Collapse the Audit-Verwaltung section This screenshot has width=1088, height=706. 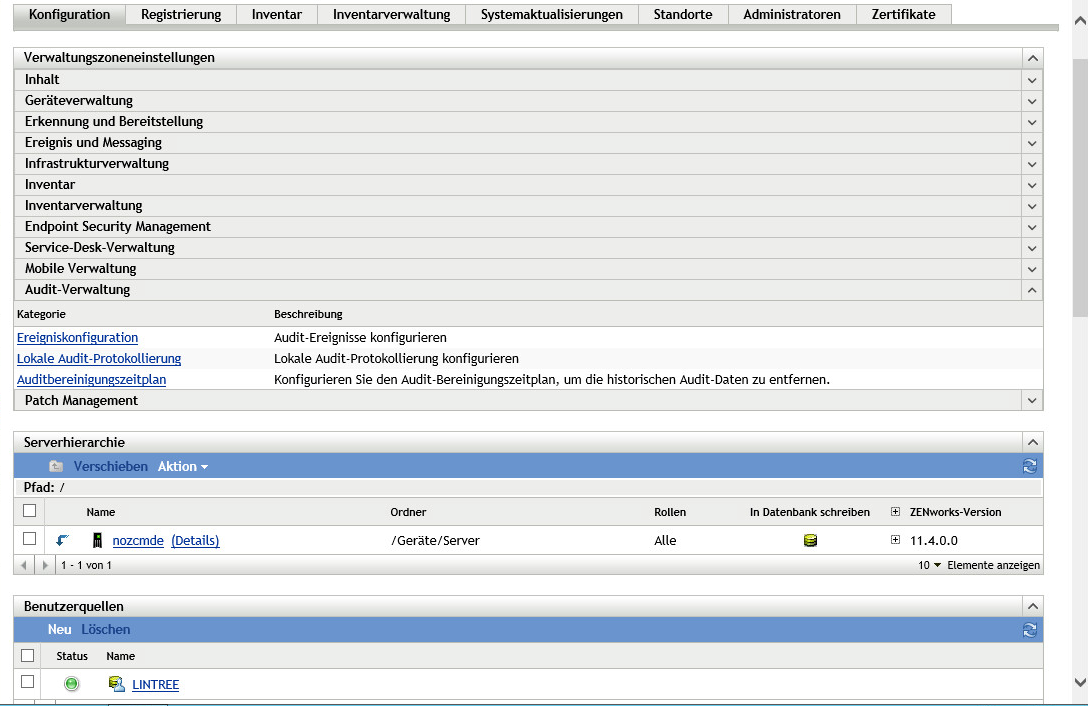point(1032,290)
